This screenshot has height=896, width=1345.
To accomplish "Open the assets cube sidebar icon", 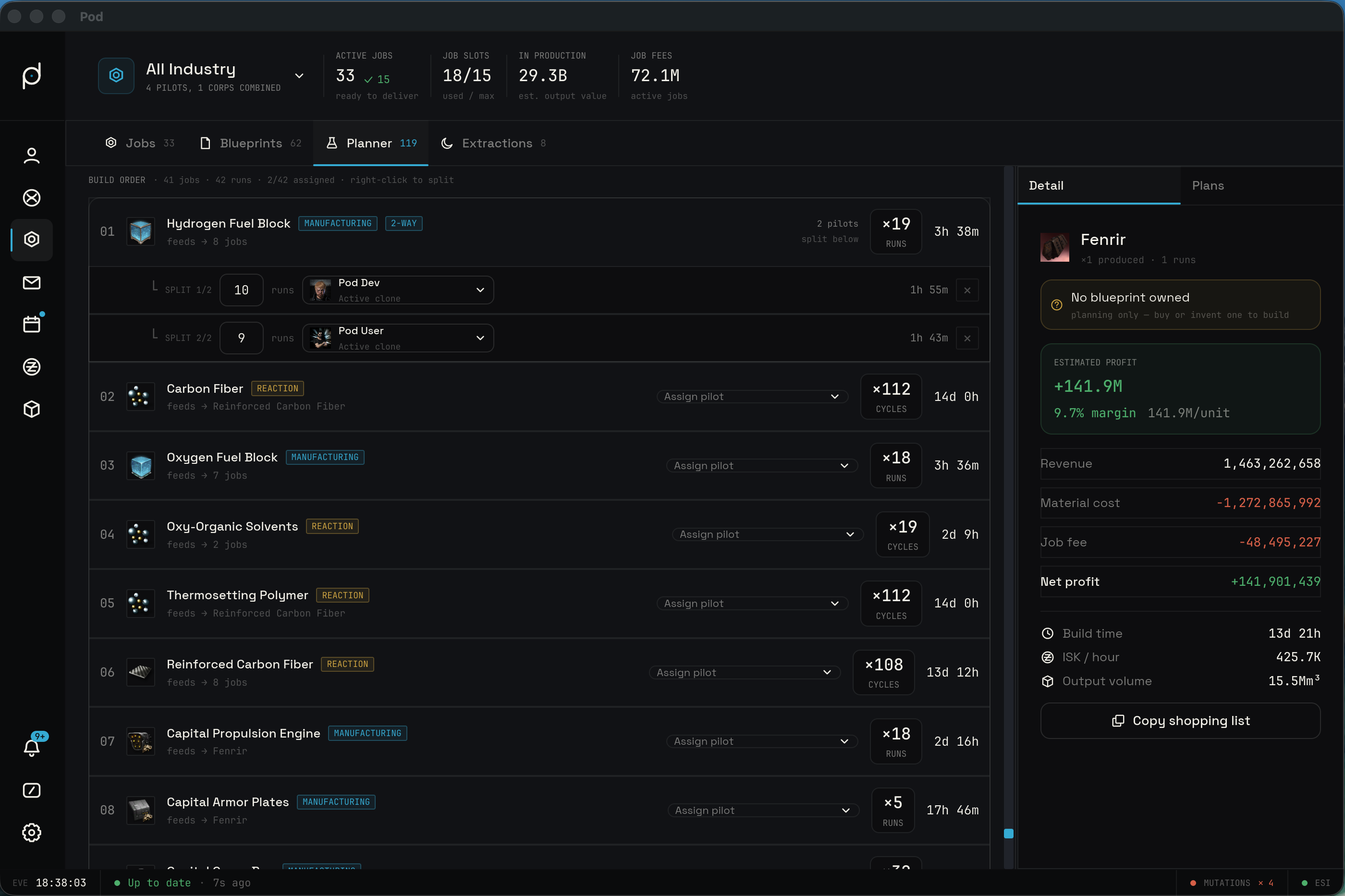I will [32, 409].
